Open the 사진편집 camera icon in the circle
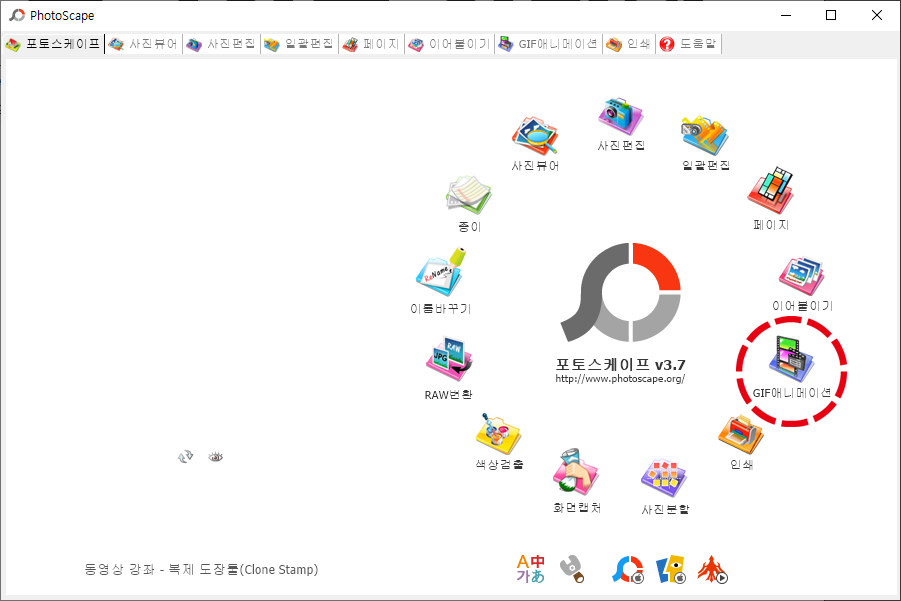This screenshot has height=601, width=901. pos(621,117)
